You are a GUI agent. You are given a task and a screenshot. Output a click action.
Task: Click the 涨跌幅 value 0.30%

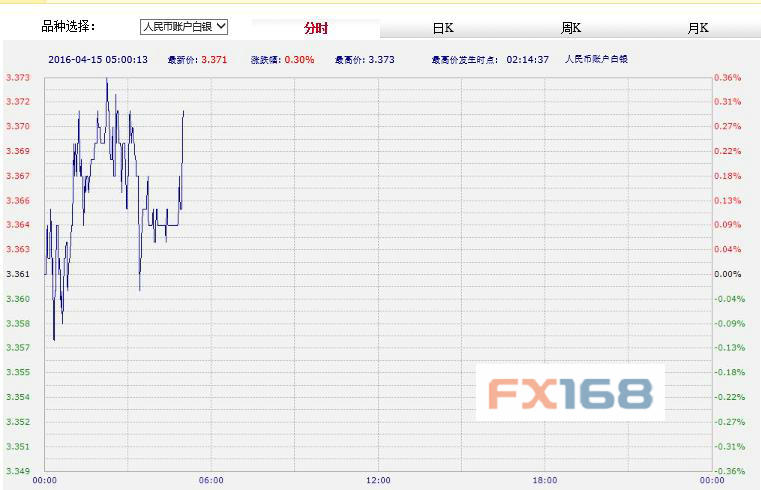(x=299, y=60)
